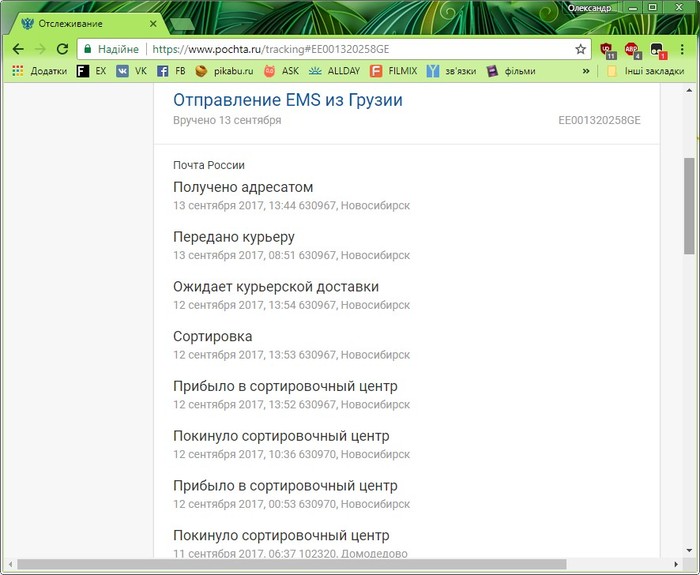The image size is (700, 575).
Task: Open the Chrome three-dot menu
Action: coord(681,49)
